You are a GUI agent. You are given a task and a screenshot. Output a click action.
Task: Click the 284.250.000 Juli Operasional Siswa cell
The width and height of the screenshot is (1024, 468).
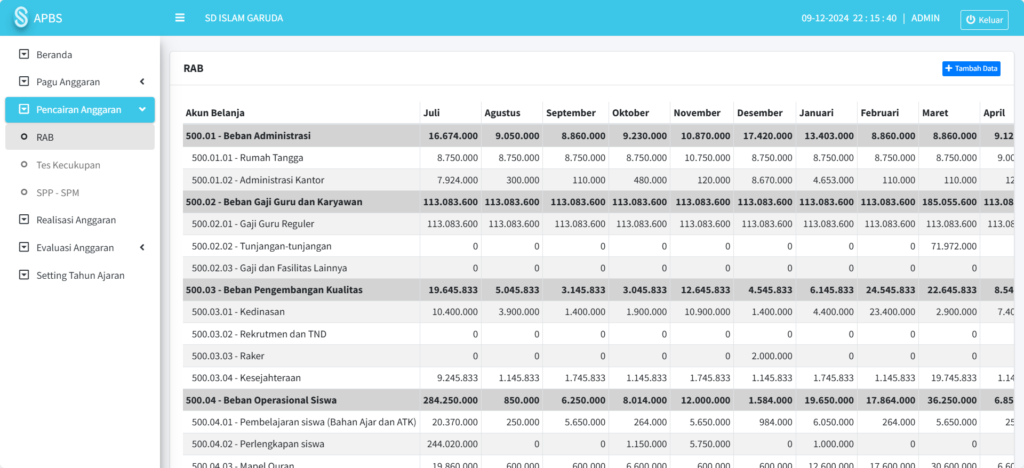451,400
